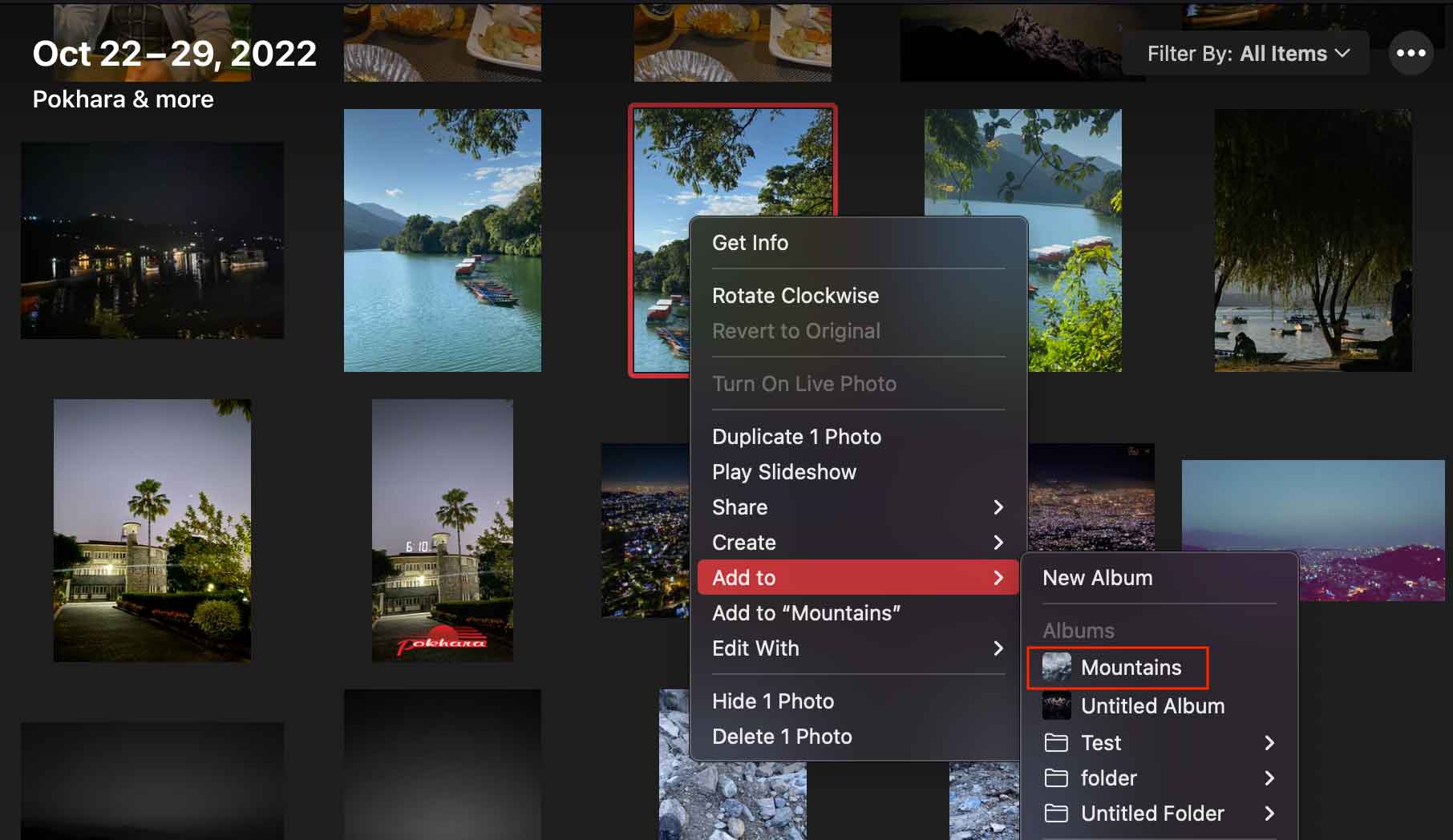1453x840 pixels.
Task: Click the 'Pokhara & more' subtitle
Action: click(123, 99)
